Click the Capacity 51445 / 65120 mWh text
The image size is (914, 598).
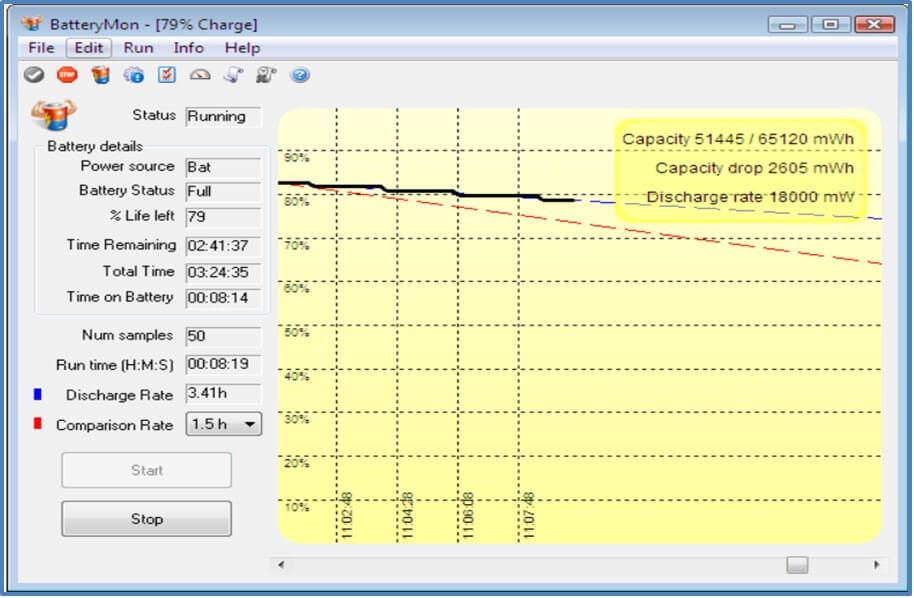[x=738, y=139]
